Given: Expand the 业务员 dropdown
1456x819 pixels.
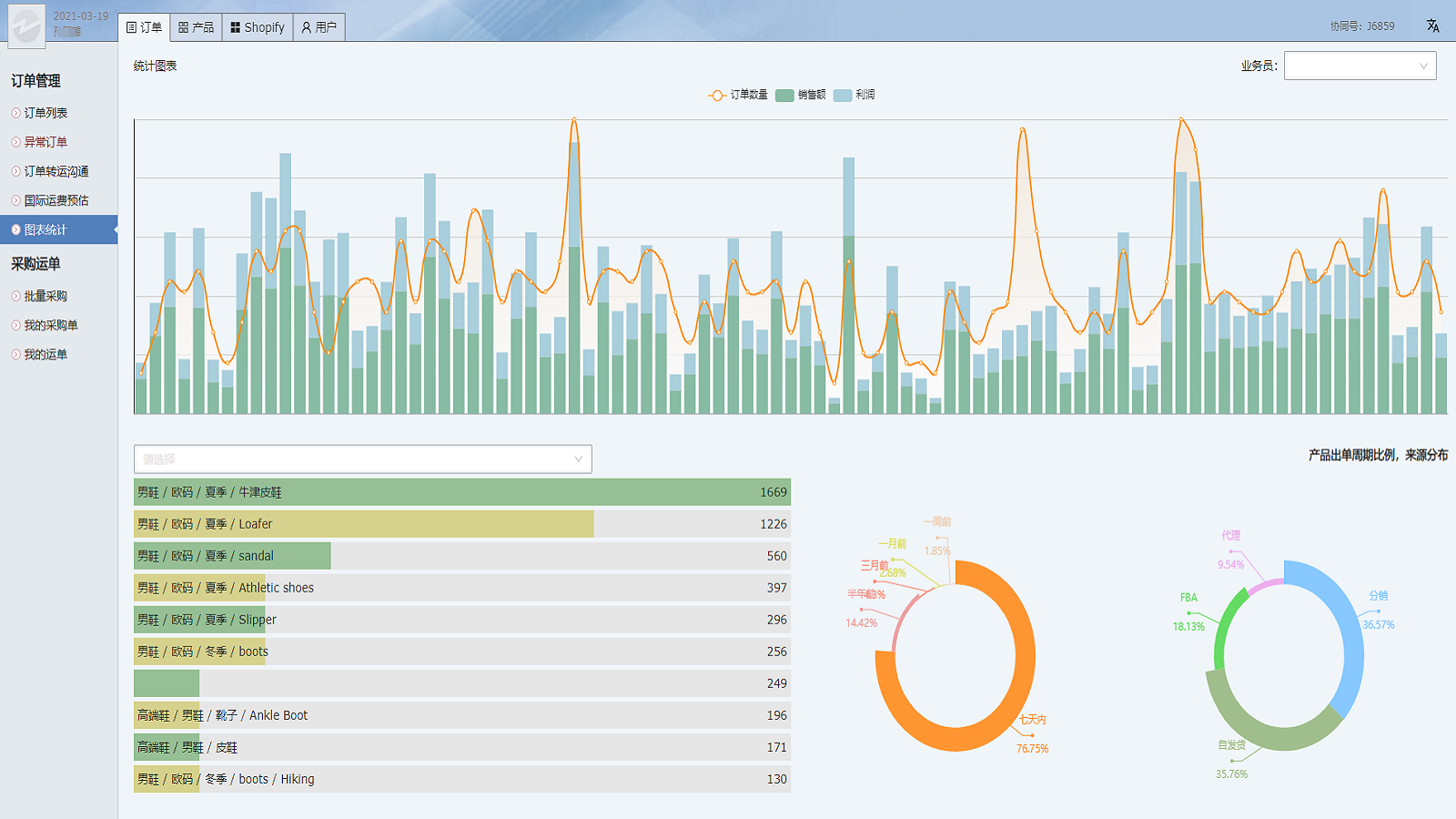Looking at the screenshot, I should (1360, 66).
